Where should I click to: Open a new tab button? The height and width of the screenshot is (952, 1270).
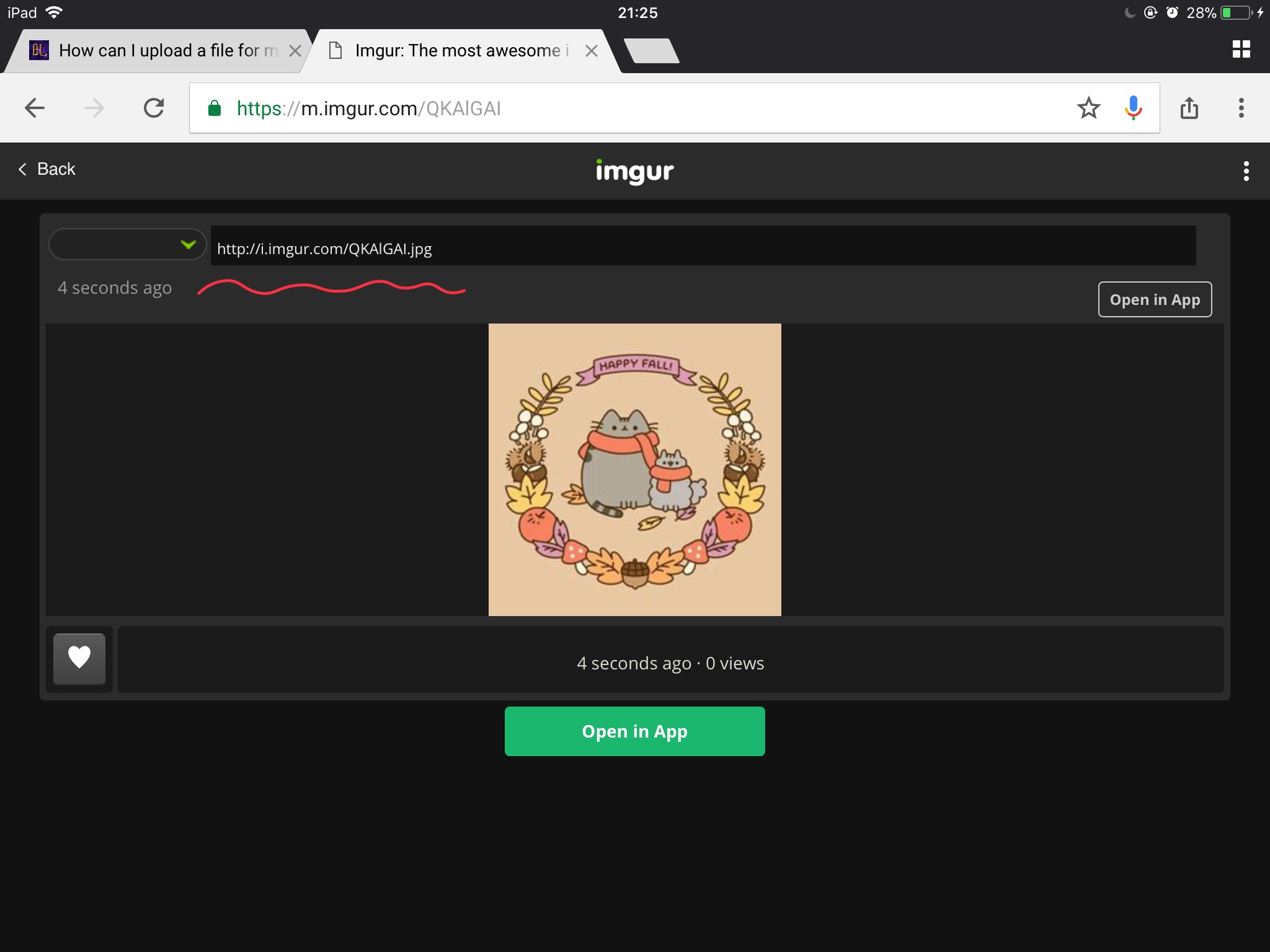pos(651,51)
